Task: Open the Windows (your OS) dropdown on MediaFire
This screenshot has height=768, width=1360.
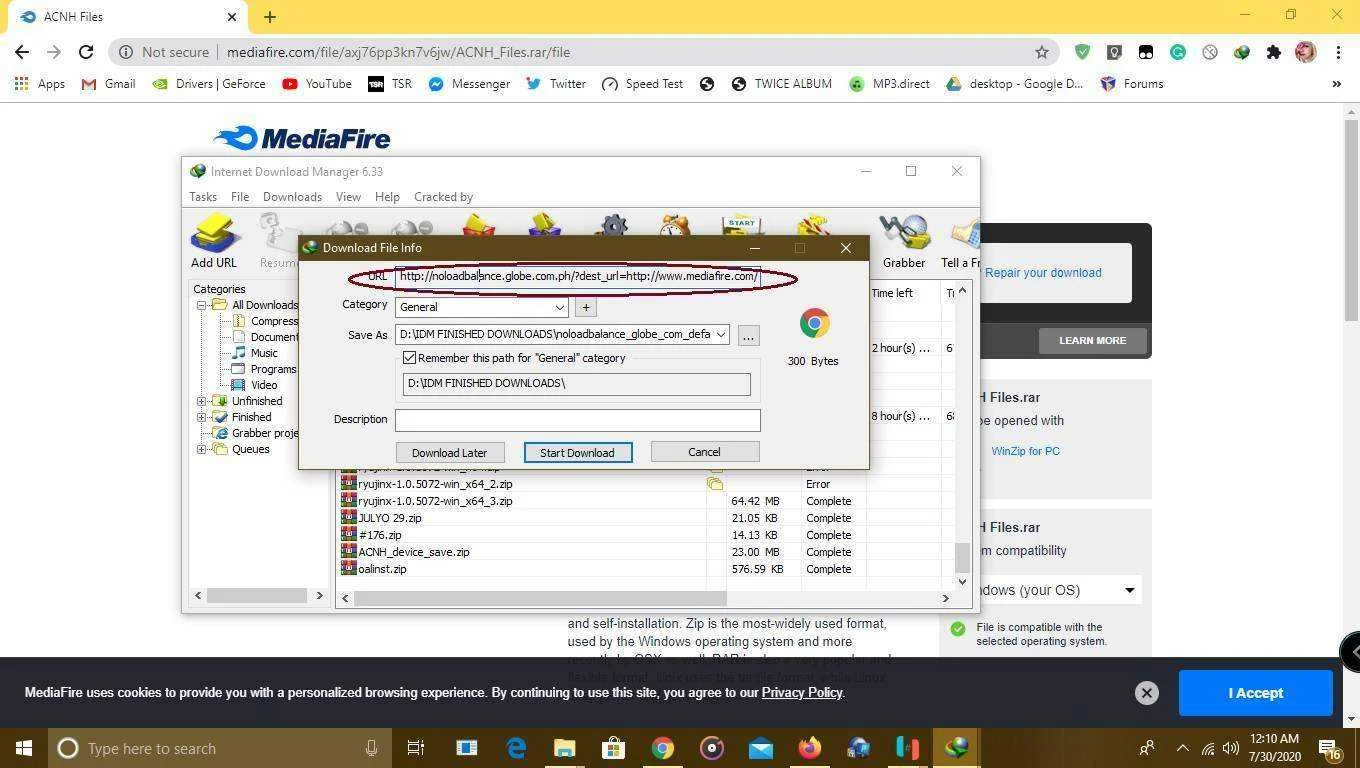Action: click(x=1061, y=590)
